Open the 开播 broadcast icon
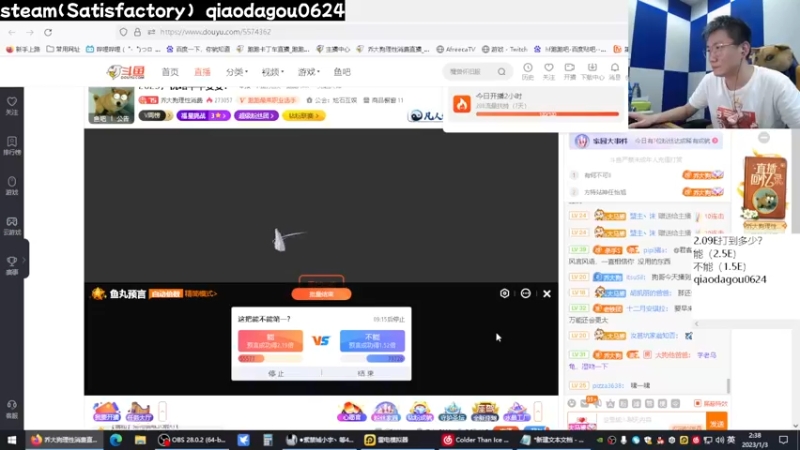This screenshot has width=800, height=450. (569, 71)
